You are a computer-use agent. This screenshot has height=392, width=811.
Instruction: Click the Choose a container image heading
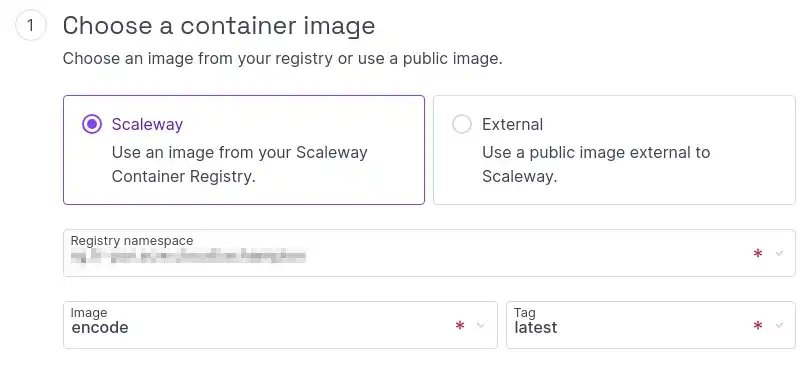tap(219, 25)
